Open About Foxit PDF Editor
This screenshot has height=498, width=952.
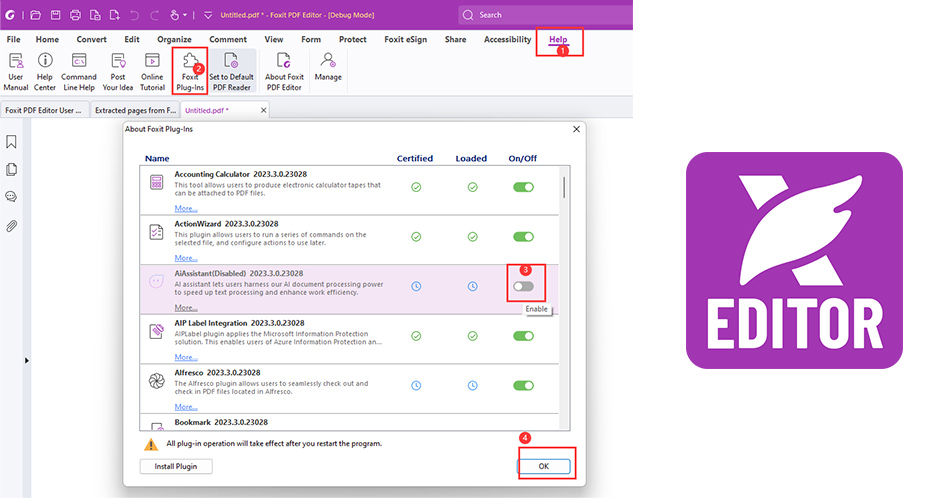click(284, 71)
